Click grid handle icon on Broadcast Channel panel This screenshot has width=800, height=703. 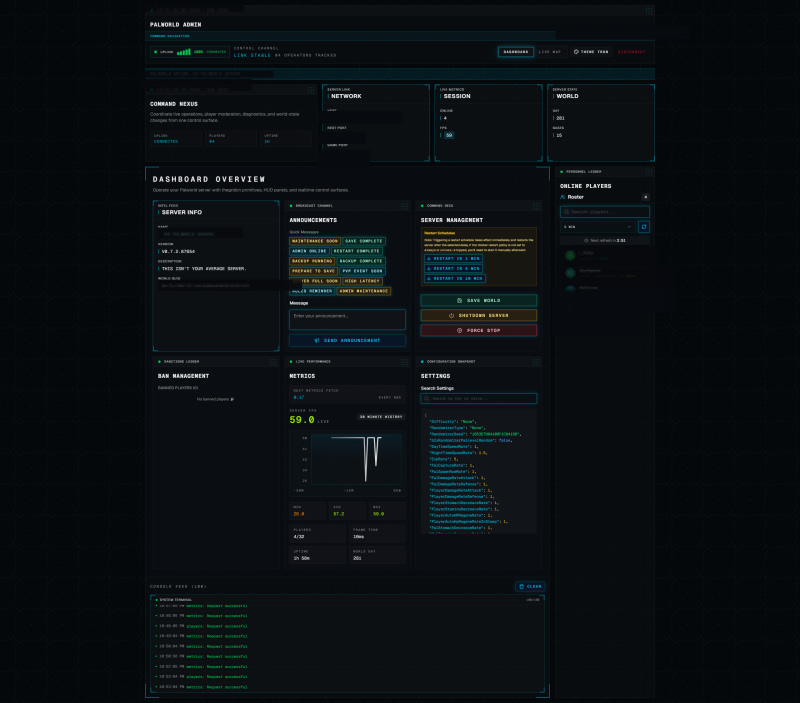point(404,206)
